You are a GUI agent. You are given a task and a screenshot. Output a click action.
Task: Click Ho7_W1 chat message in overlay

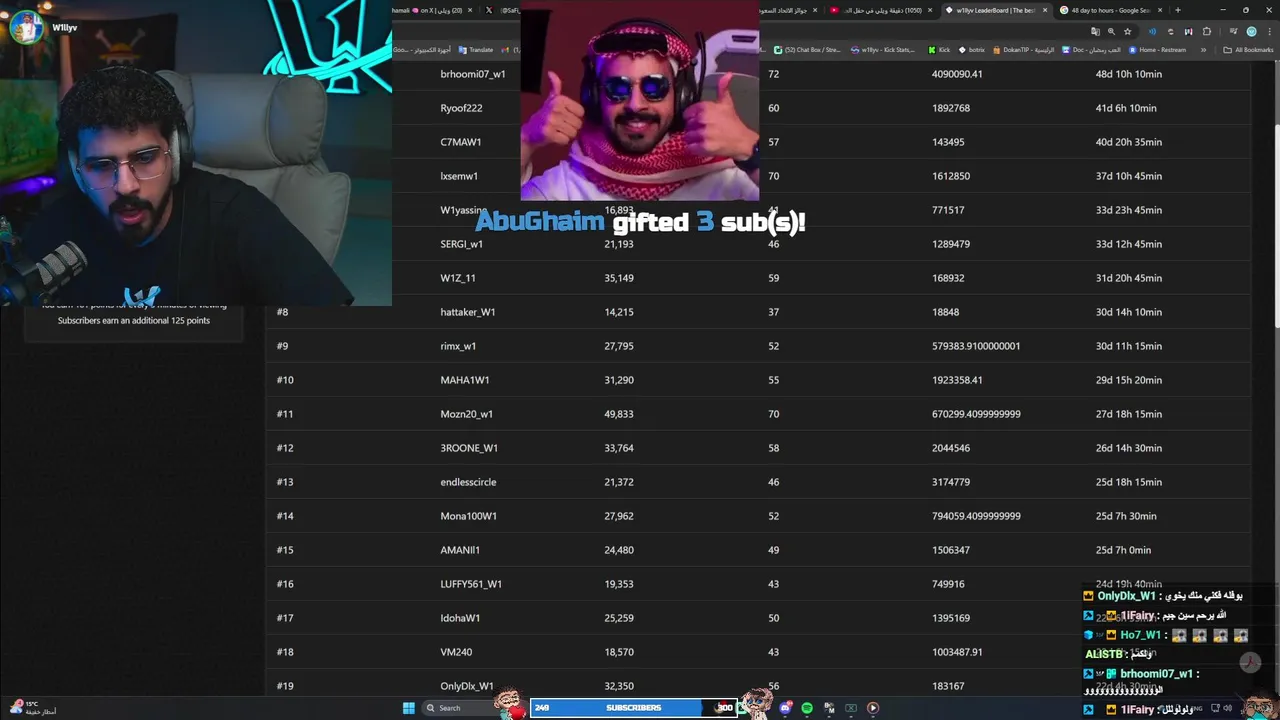pos(1166,635)
